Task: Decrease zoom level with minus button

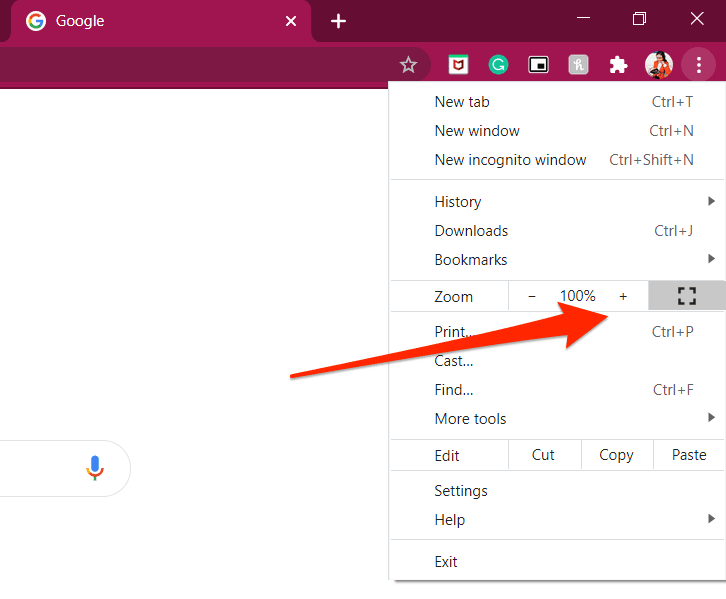Action: pos(532,296)
